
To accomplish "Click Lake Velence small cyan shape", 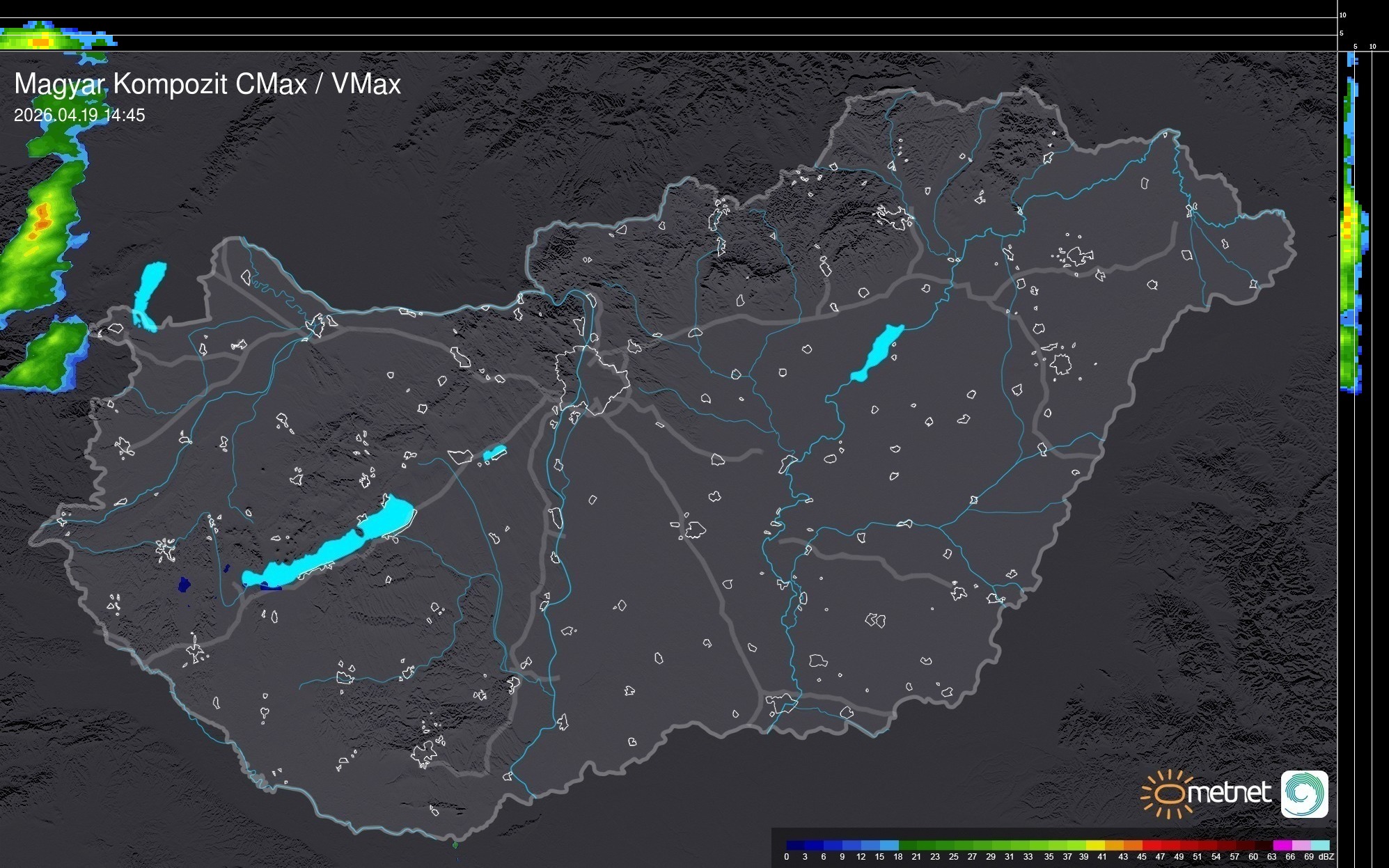I will [x=494, y=453].
